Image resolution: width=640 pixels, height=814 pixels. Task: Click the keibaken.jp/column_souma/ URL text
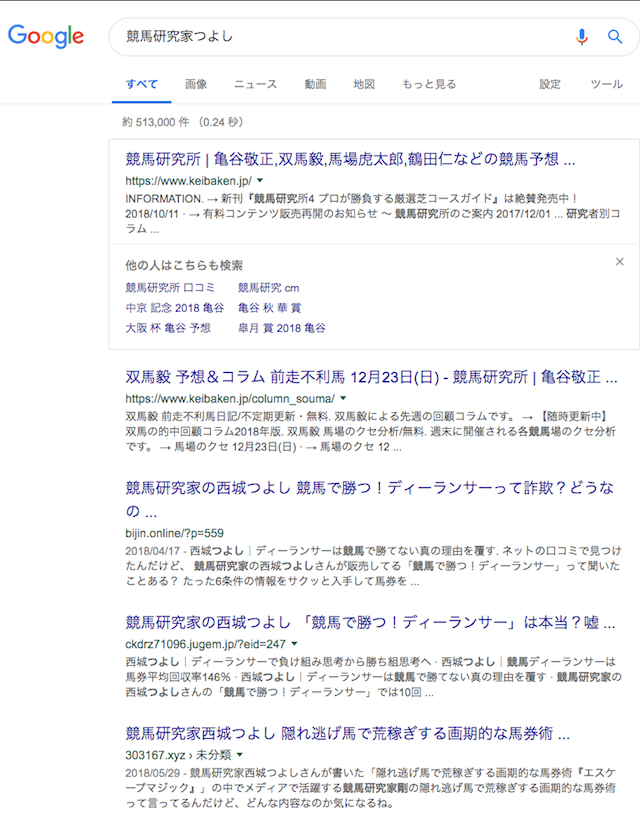point(230,399)
